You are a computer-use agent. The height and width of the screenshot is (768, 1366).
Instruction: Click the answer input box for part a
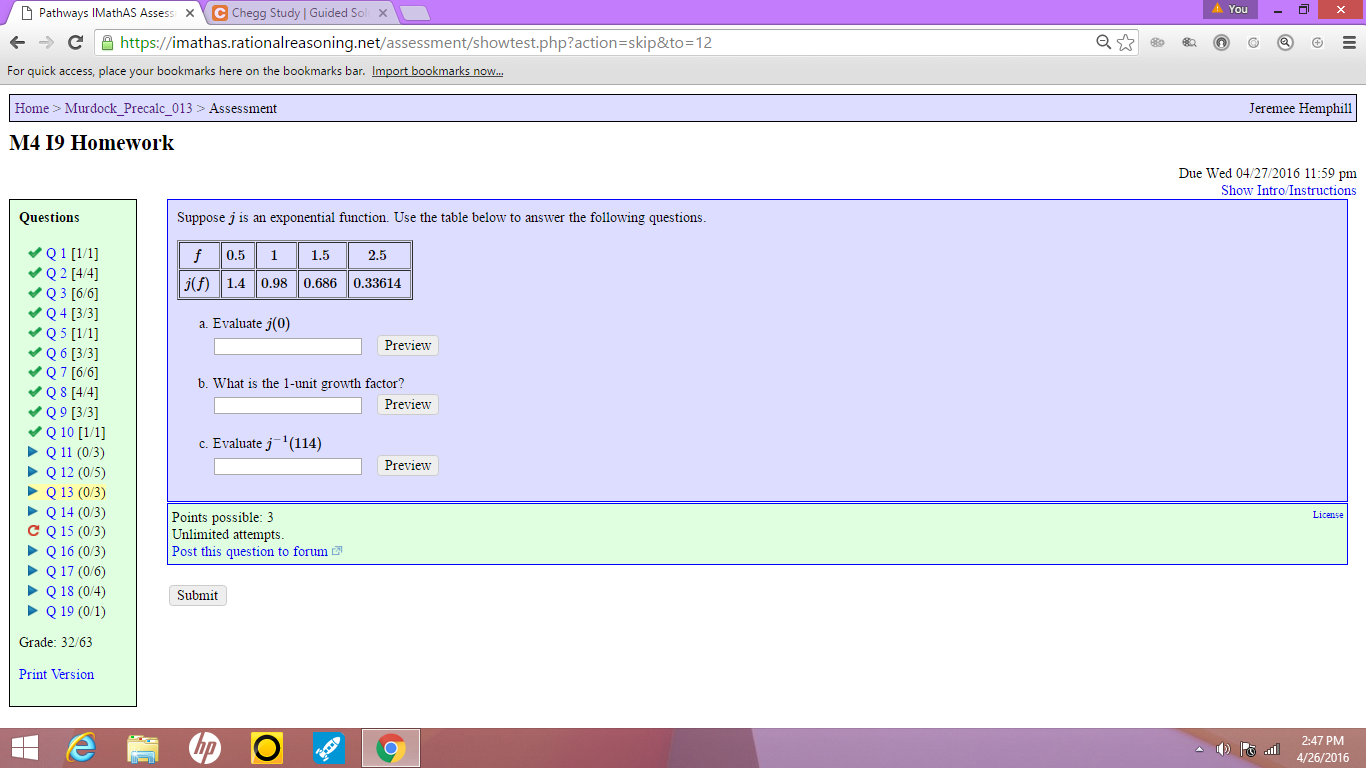coord(287,346)
